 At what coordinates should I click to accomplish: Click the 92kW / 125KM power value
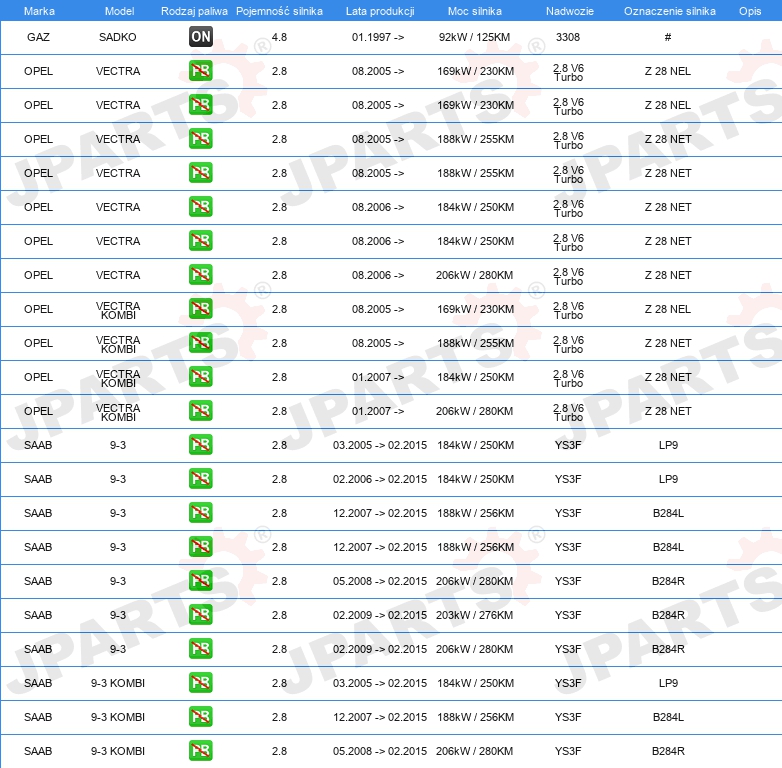474,37
